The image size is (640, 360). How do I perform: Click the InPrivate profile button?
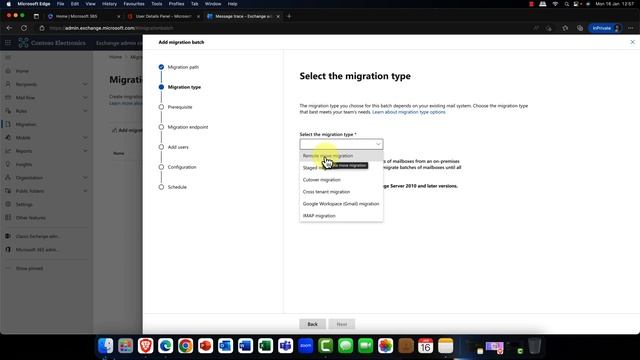pos(606,28)
